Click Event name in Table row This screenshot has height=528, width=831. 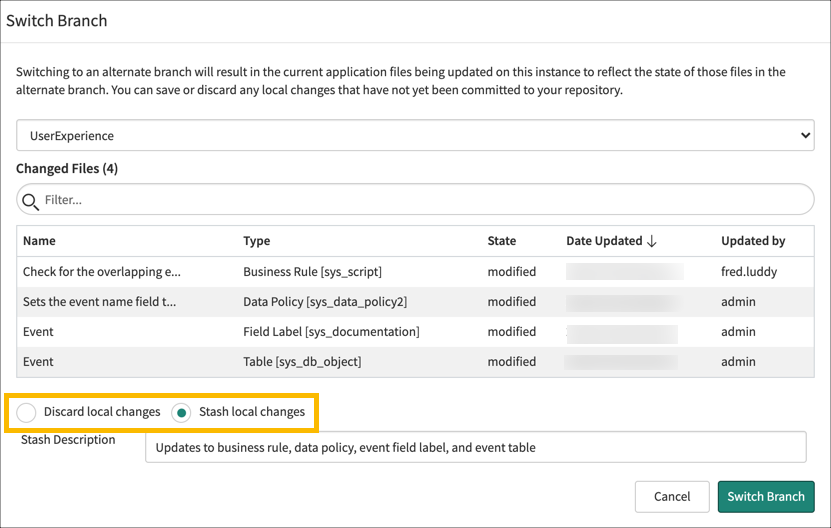[x=38, y=362]
